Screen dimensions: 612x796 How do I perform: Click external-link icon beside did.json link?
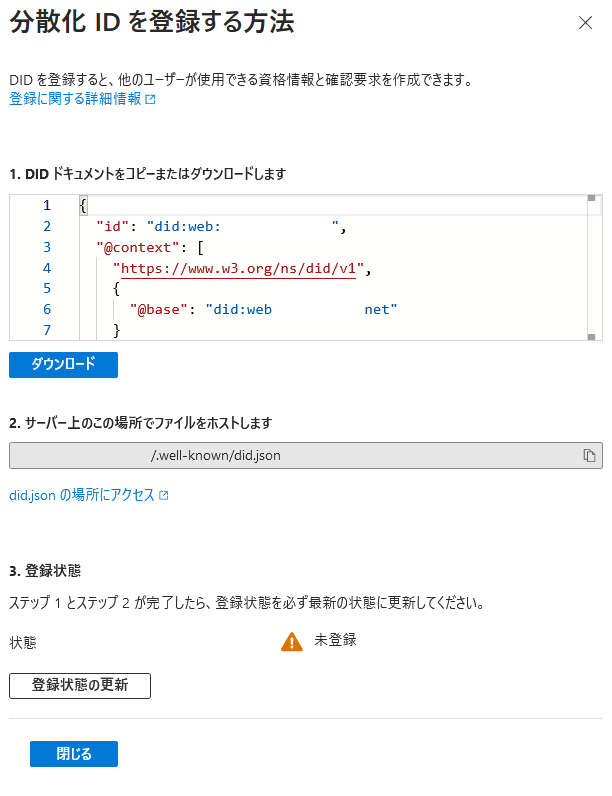164,496
